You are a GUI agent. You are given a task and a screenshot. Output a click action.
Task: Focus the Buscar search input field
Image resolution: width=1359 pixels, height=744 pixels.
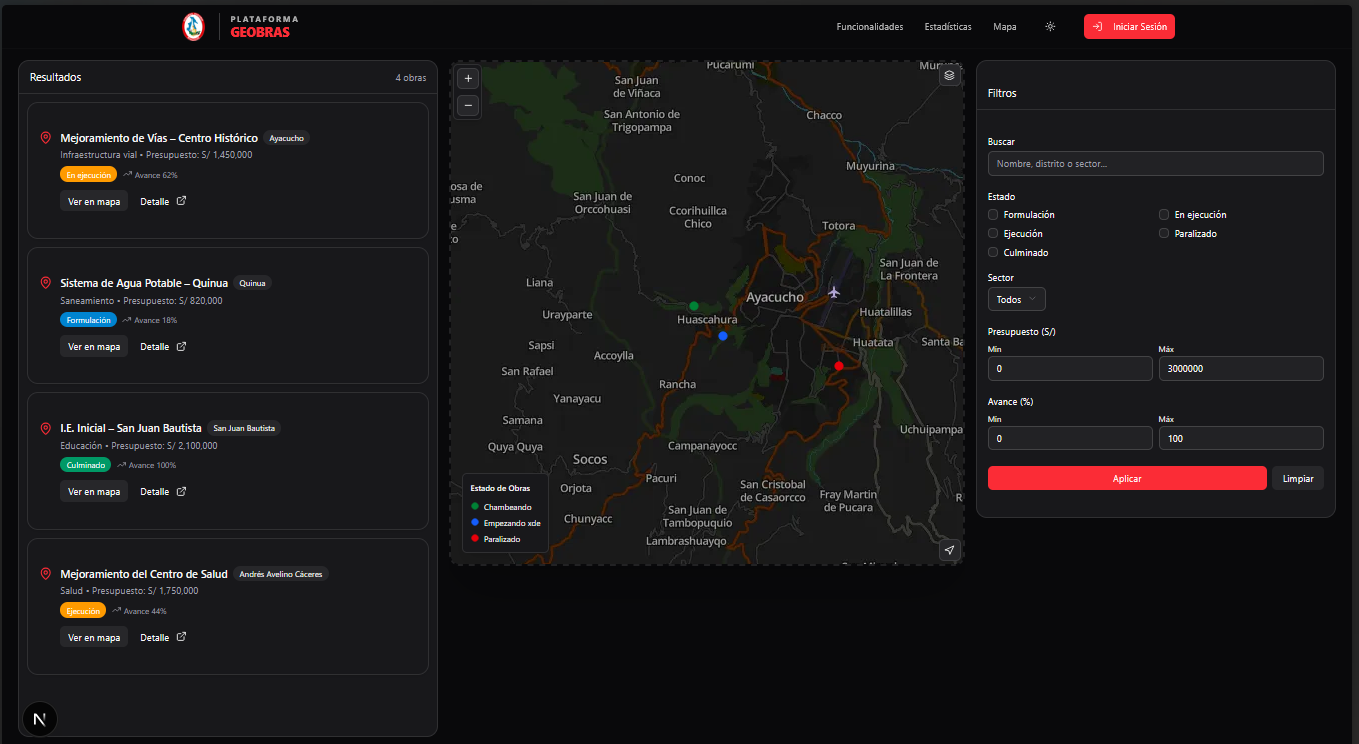1155,164
